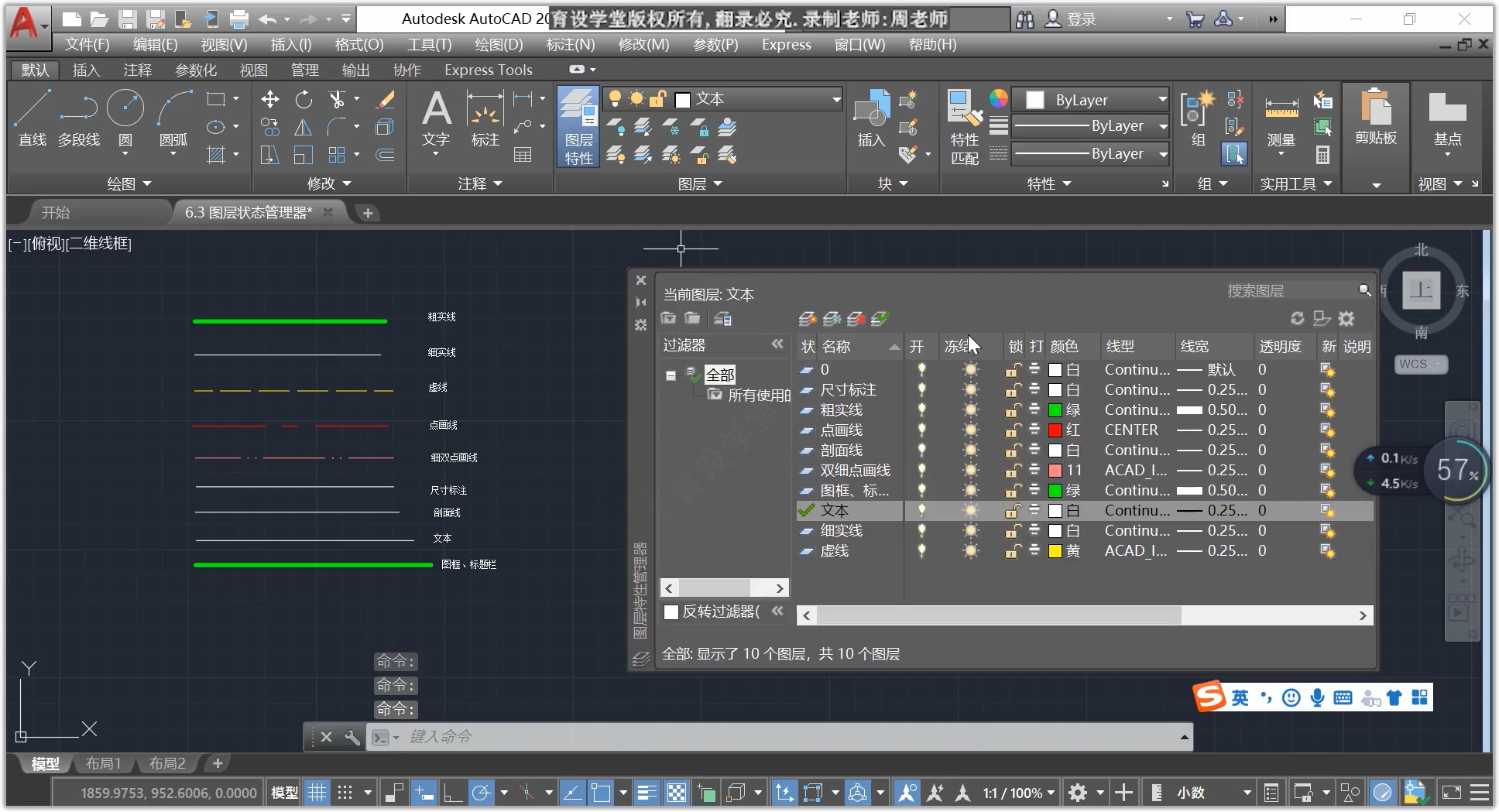Open the ByLayer linetype dropdown
This screenshot has height=812, width=1499.
pos(1163,153)
